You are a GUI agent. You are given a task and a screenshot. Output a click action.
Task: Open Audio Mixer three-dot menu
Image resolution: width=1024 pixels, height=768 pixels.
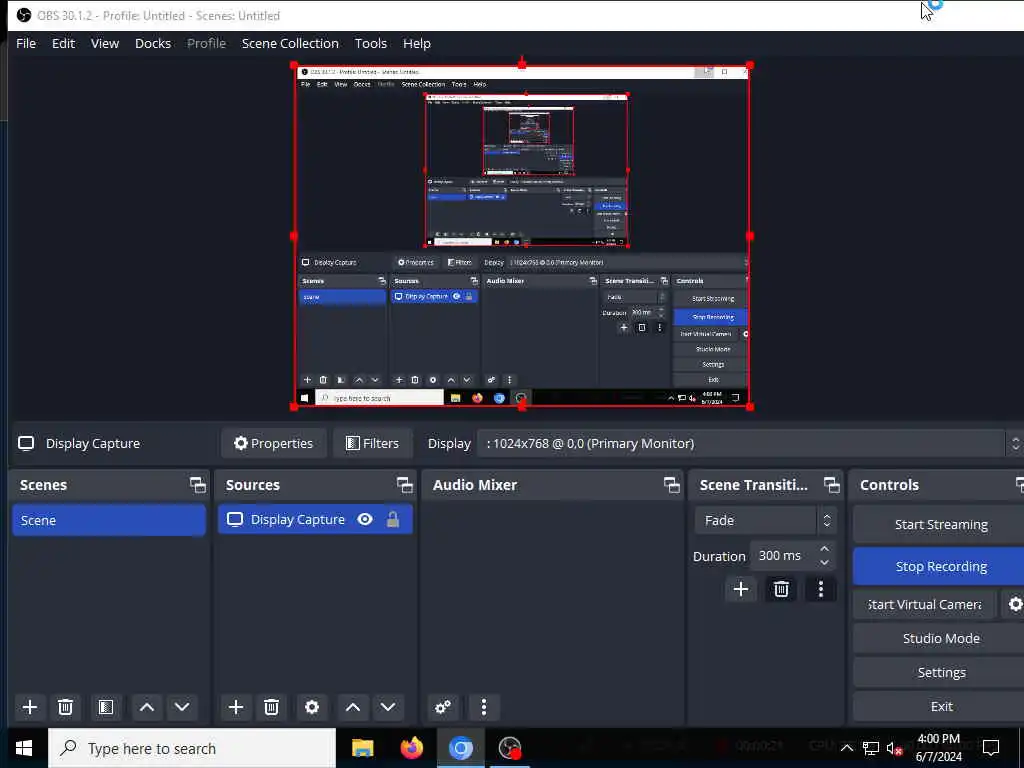pyautogui.click(x=484, y=707)
